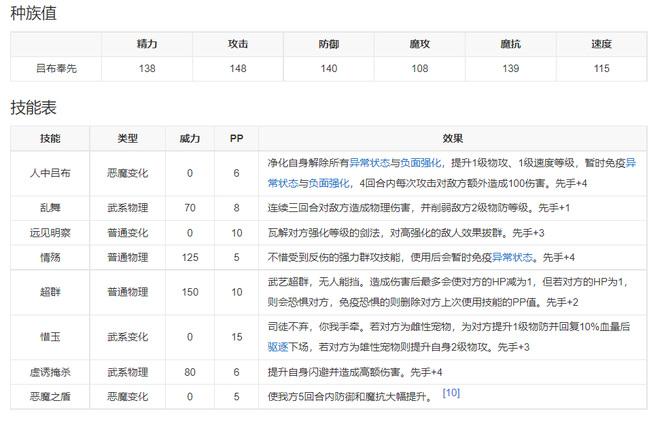Select 远见明察 effect text 瓦解对方强化等级的剑法
Image resolution: width=666 pixels, height=422 pixels.
point(324,233)
